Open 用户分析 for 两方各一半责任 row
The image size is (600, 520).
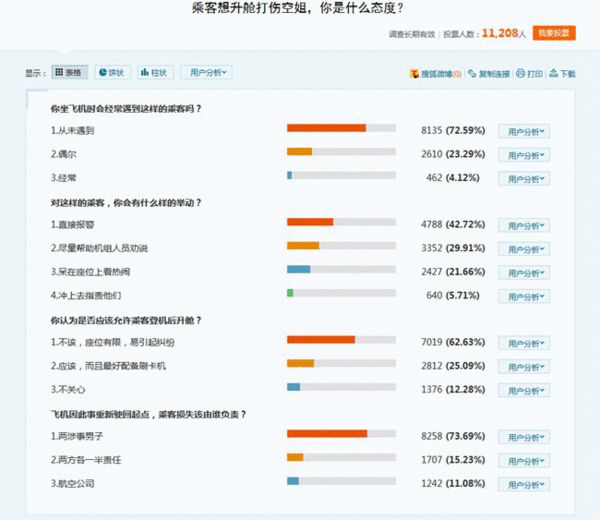click(x=524, y=461)
